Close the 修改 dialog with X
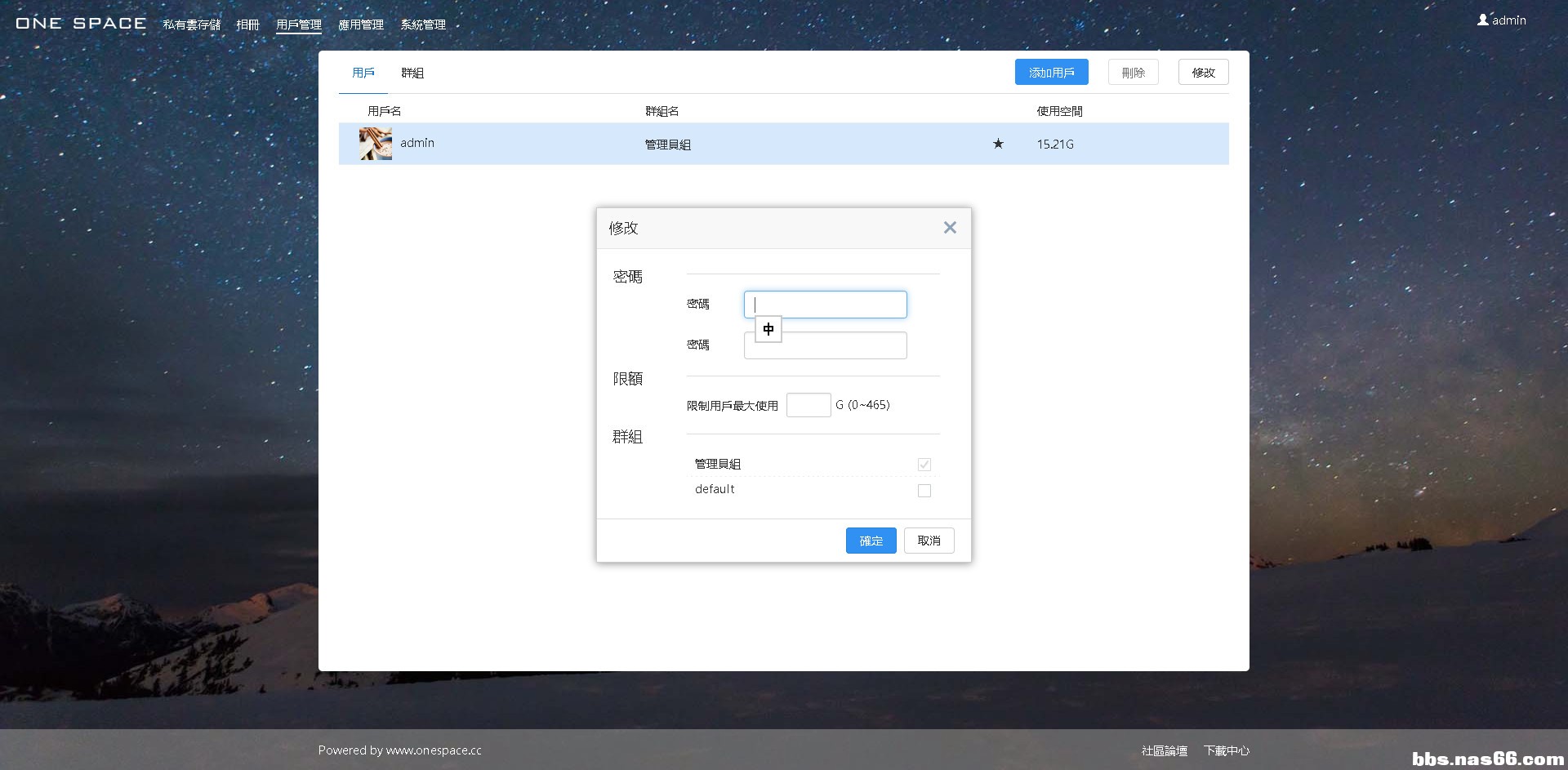This screenshot has width=1568, height=770. point(949,228)
